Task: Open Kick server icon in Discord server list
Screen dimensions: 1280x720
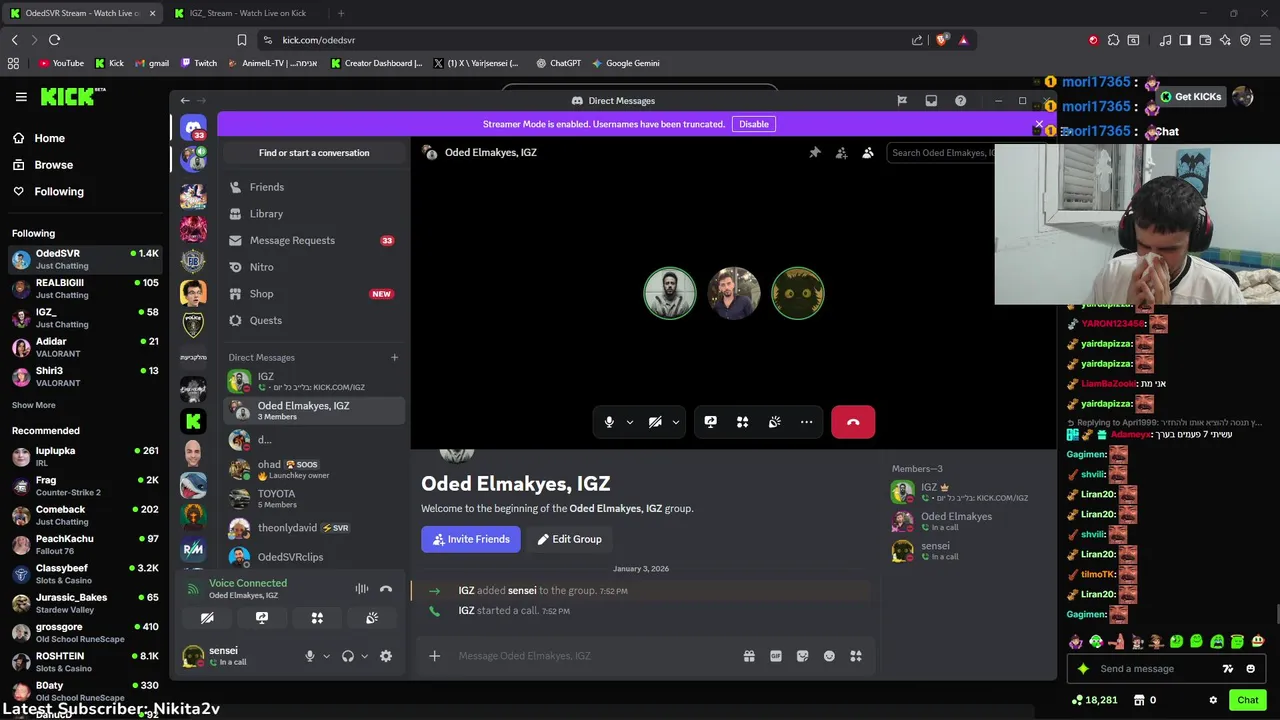Action: 193,421
